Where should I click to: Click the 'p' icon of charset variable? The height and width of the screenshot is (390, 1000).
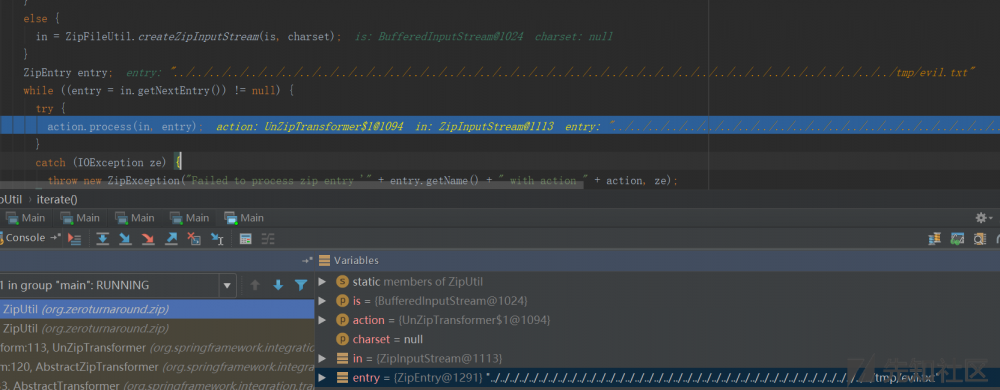pos(342,339)
